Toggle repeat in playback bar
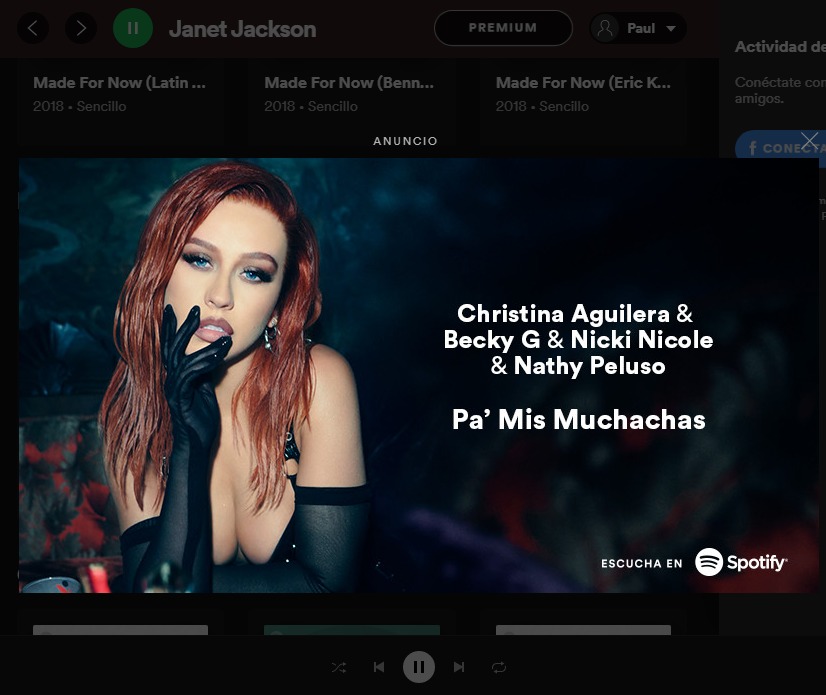Screen dimensions: 826x695 tap(499, 668)
